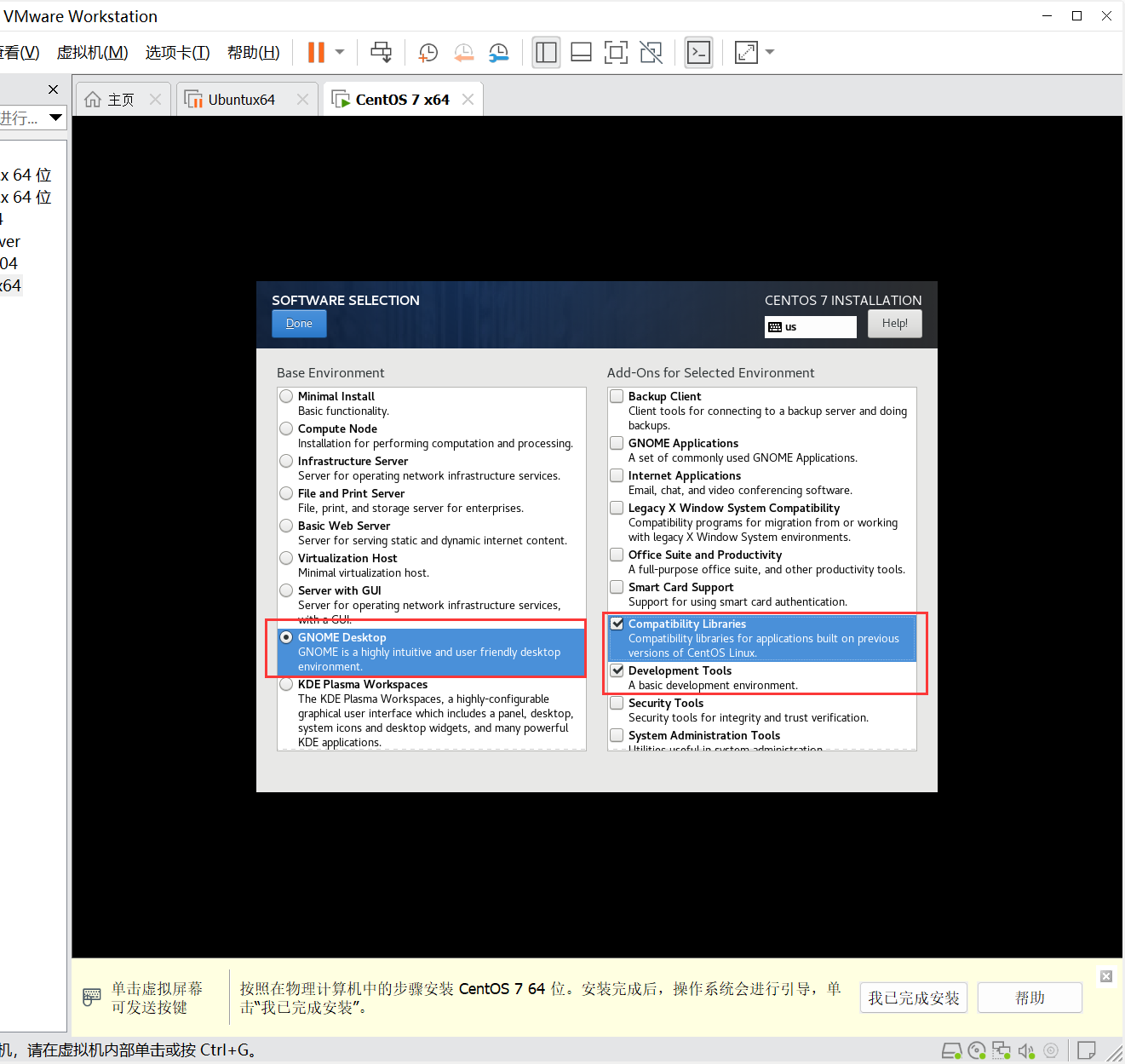The width and height of the screenshot is (1125, 1064).
Task: Click the blue Done button
Action: (x=299, y=324)
